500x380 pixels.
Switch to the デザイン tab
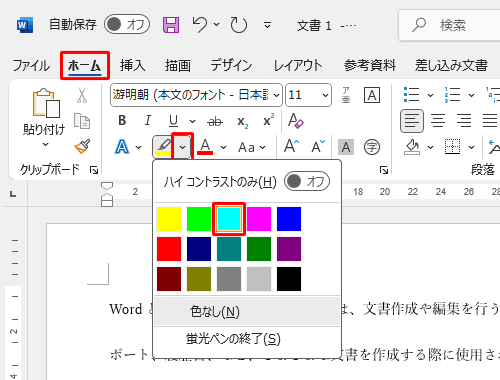(x=231, y=65)
